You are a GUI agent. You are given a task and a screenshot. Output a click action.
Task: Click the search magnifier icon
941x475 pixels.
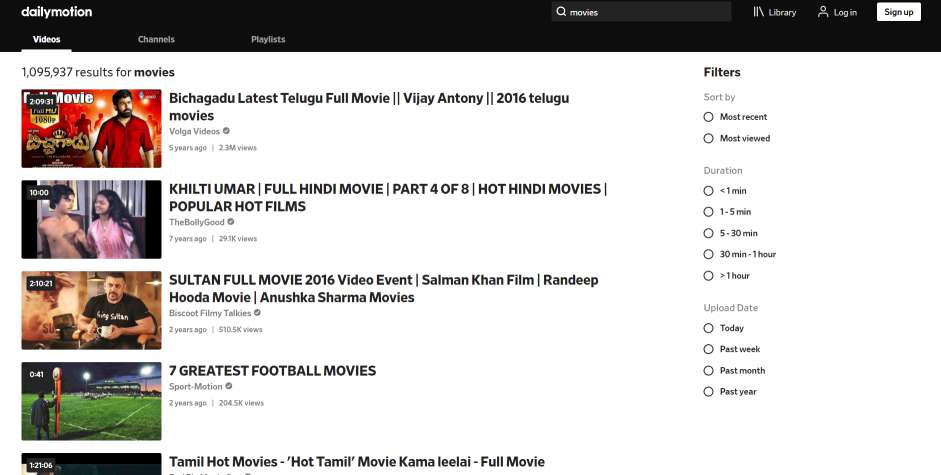(x=561, y=11)
